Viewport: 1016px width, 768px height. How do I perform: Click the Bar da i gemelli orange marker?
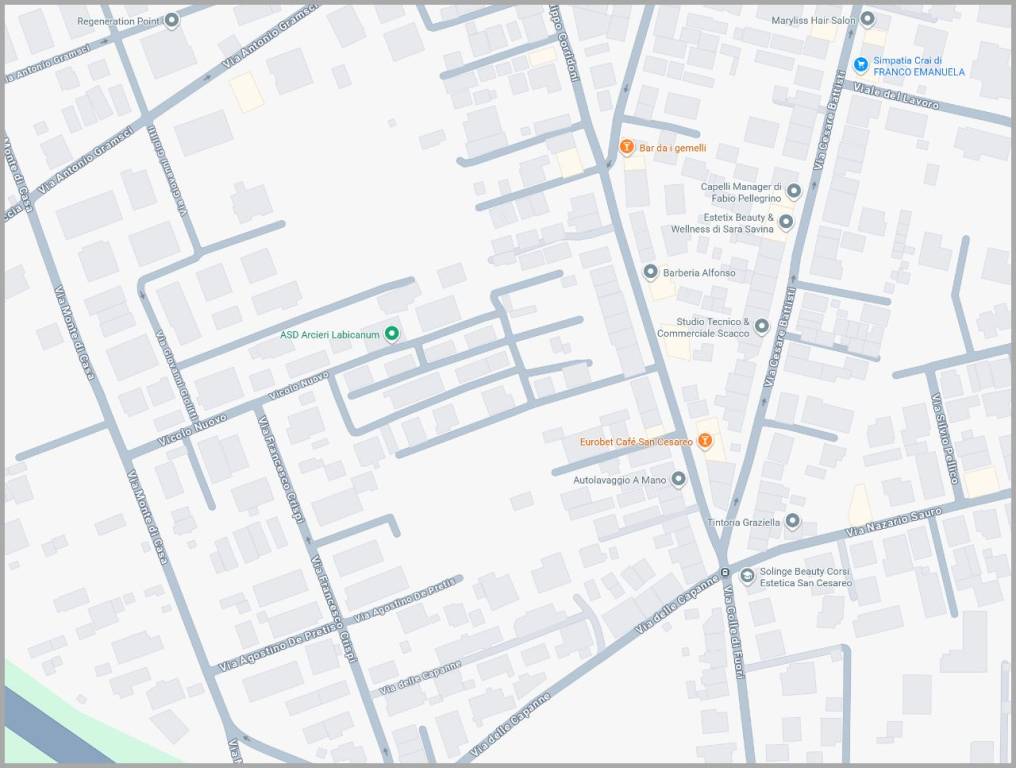coord(627,147)
